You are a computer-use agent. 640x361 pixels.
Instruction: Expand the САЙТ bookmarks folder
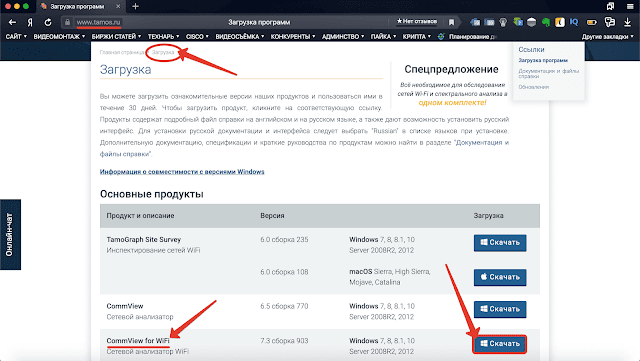[16, 36]
